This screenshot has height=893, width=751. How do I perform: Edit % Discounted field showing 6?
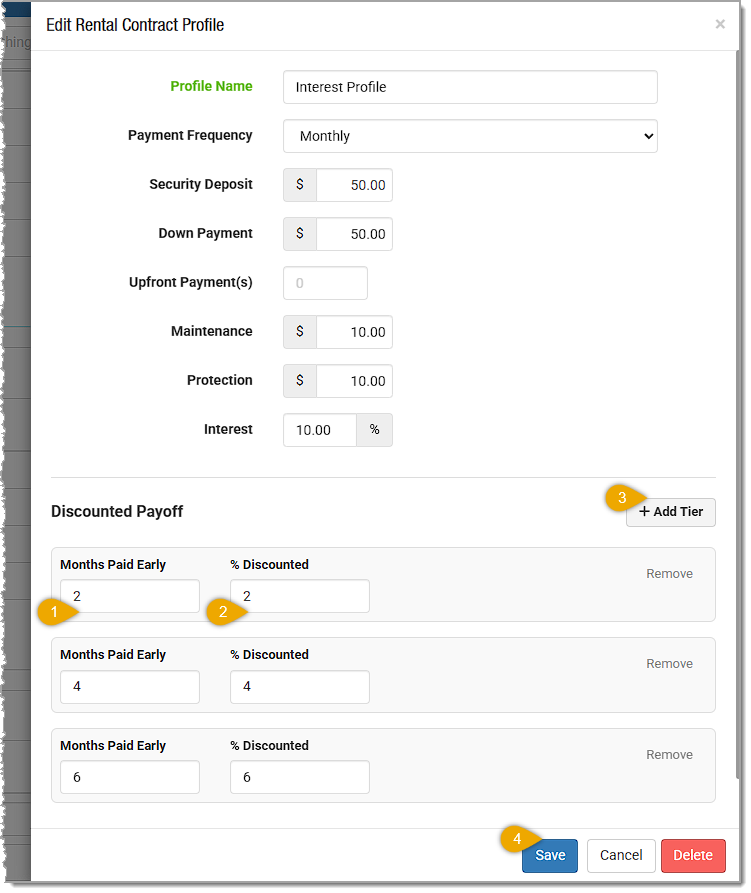tap(299, 777)
